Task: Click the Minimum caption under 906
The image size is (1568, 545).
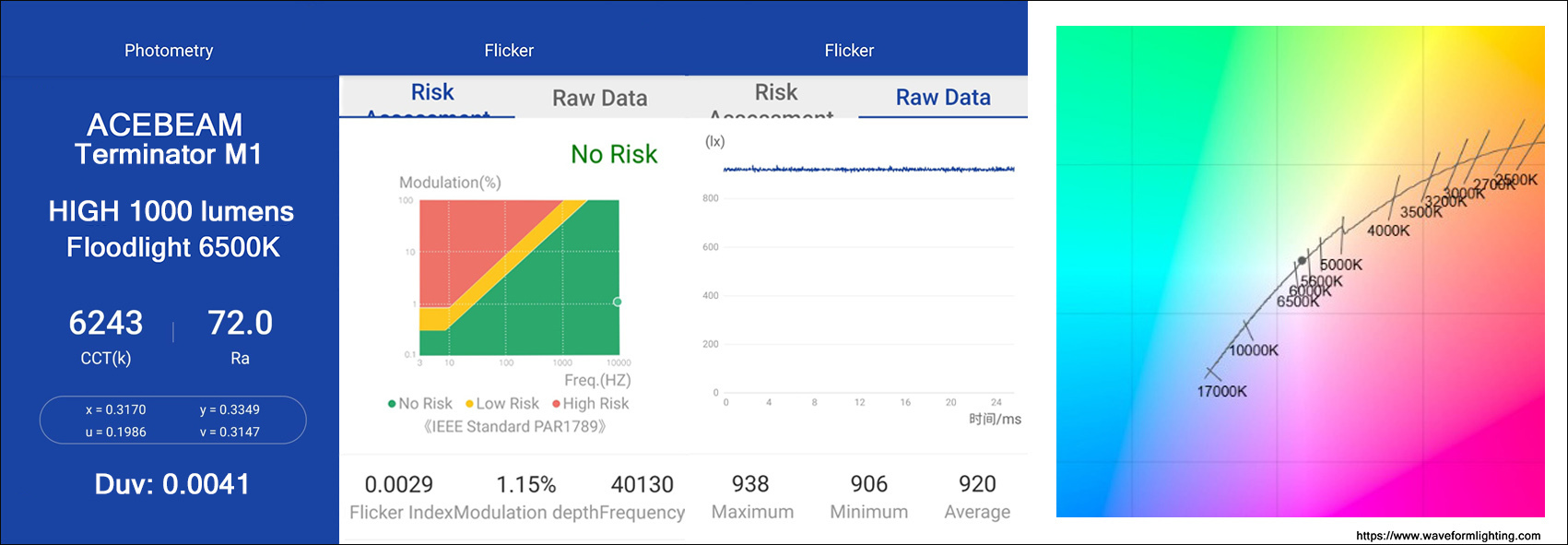Action: point(868,512)
